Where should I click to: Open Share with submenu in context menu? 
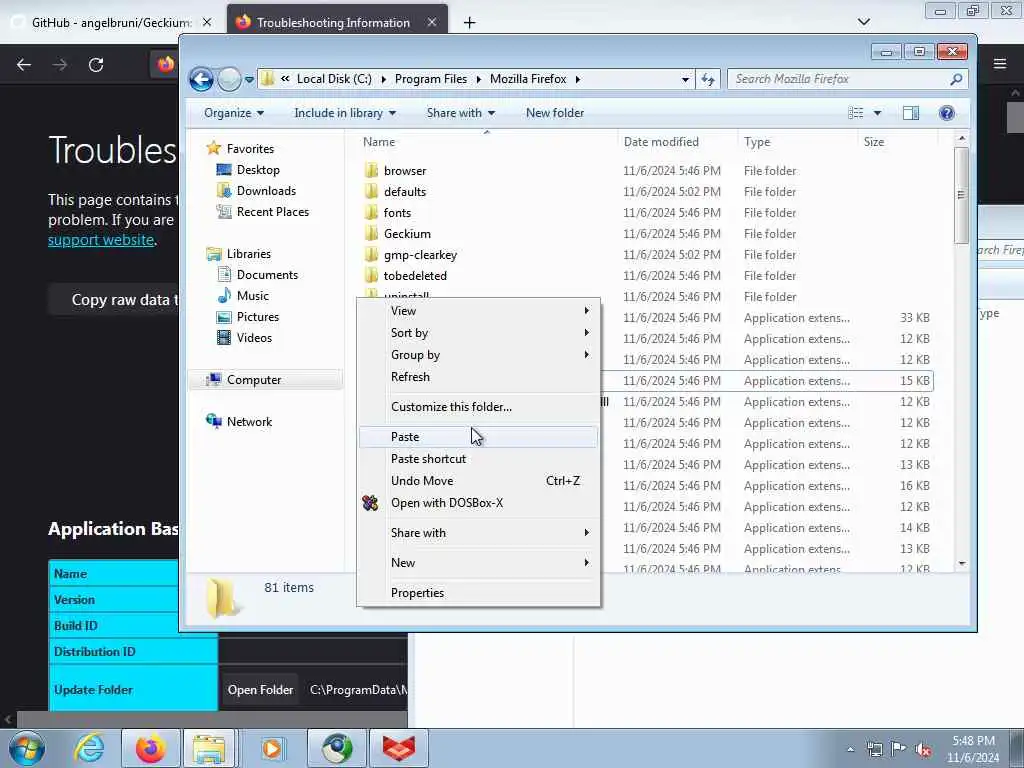click(x=478, y=533)
